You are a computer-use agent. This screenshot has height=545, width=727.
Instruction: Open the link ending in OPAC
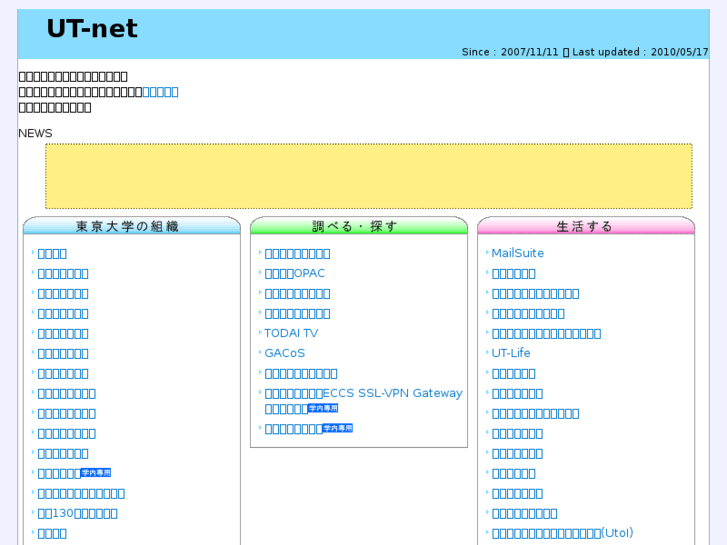(294, 274)
